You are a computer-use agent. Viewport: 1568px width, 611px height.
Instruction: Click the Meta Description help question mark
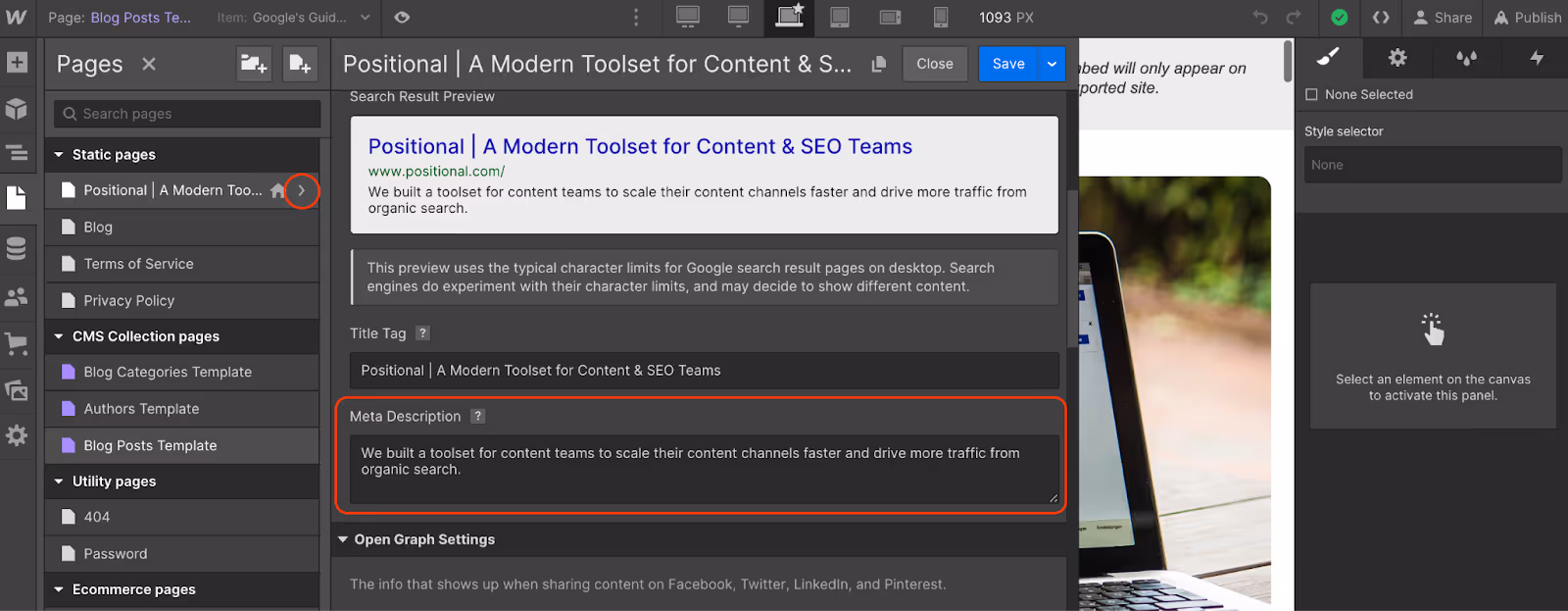pos(477,416)
